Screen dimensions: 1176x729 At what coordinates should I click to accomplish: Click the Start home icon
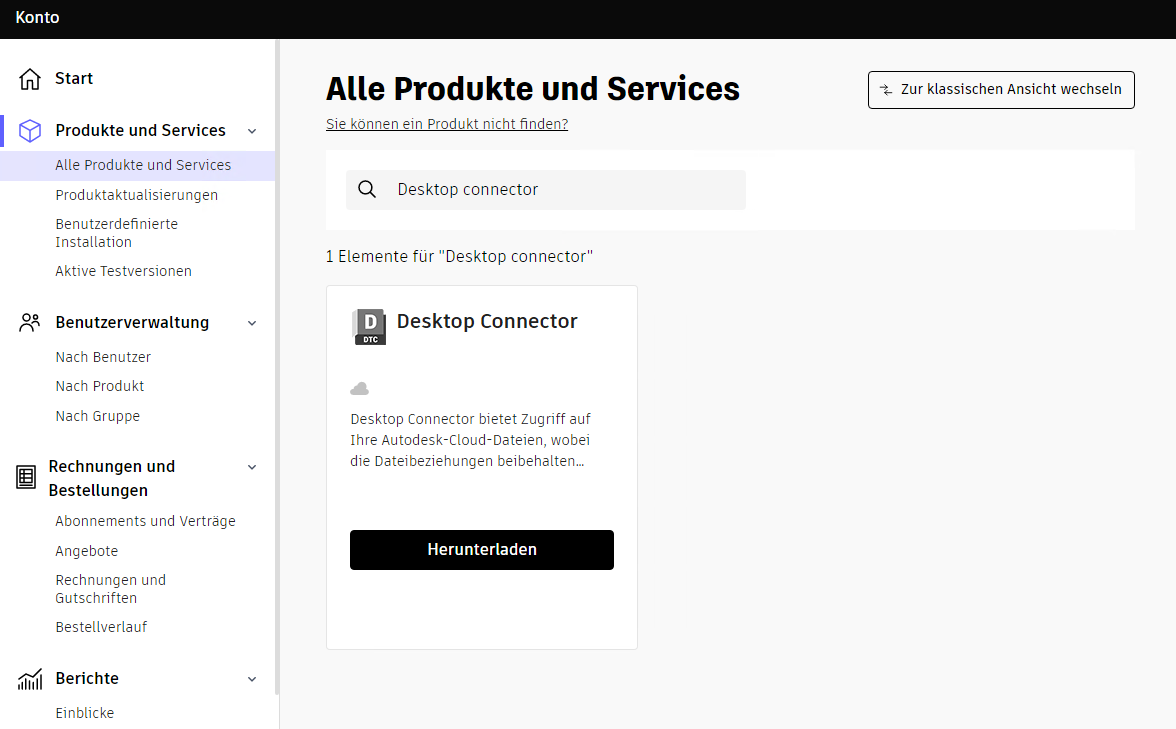coord(30,79)
